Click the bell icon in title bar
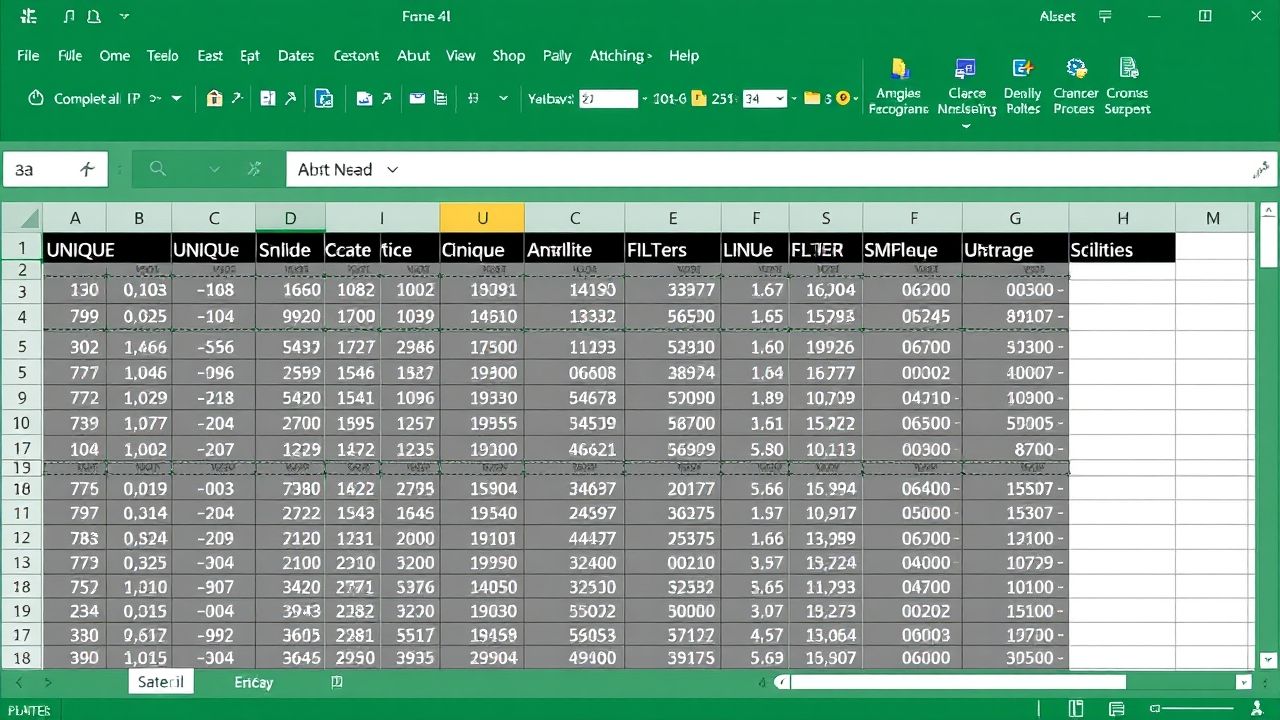This screenshot has height=720, width=1280. (94, 16)
